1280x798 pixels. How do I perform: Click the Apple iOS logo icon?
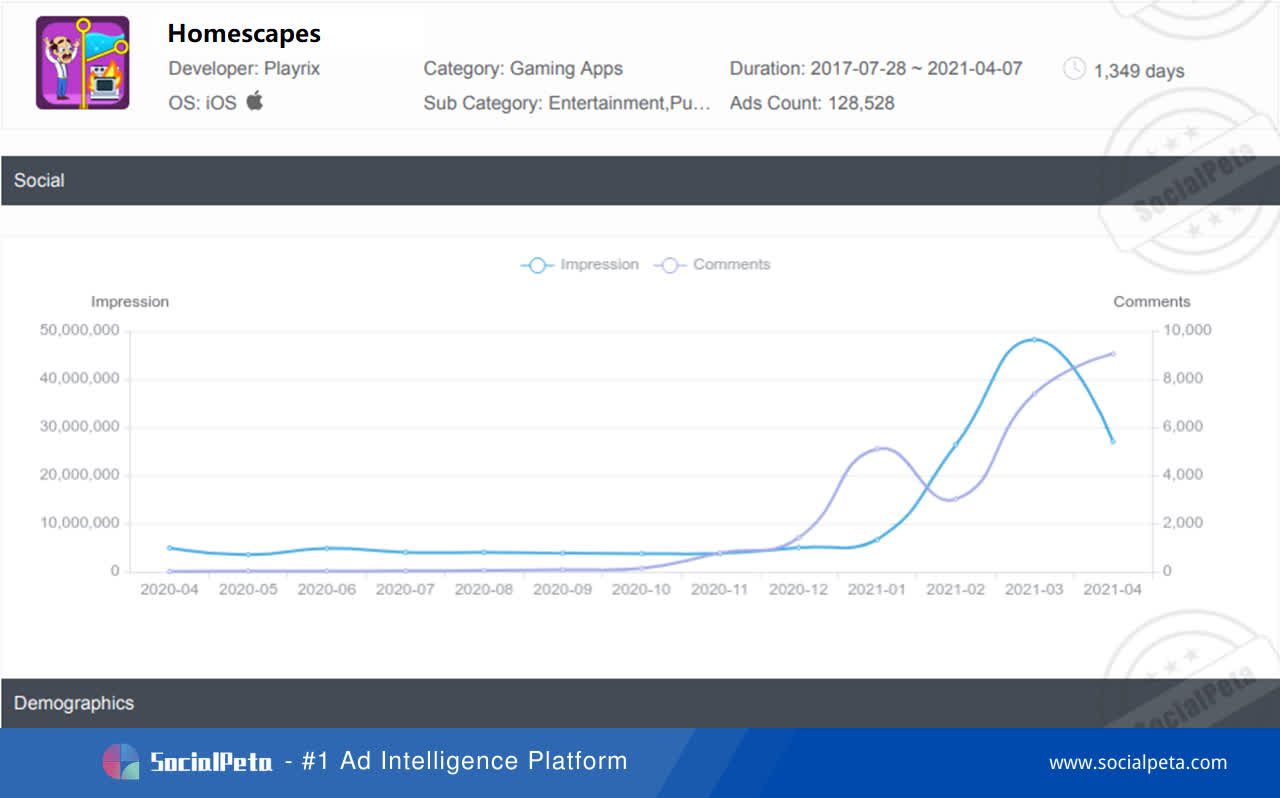point(255,100)
